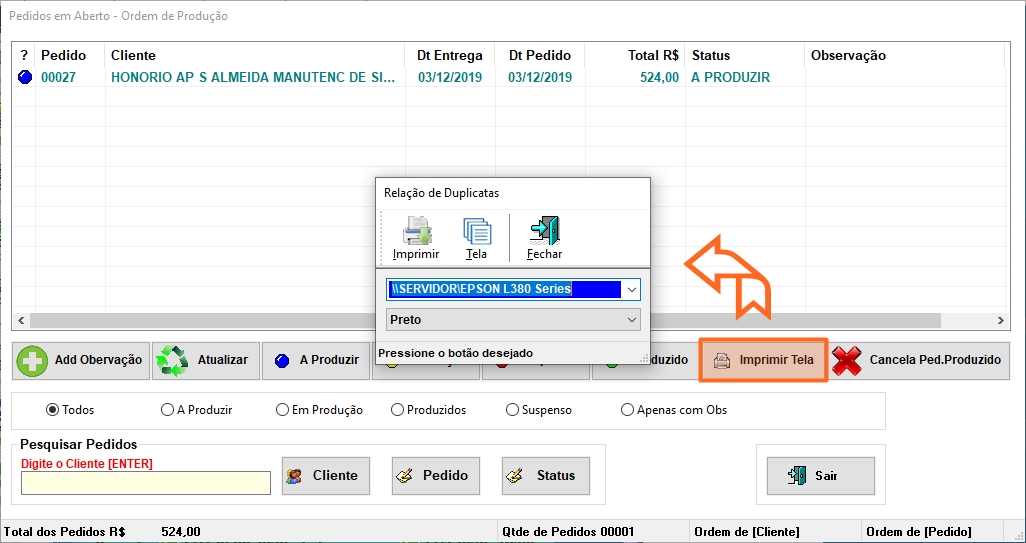Open the EPSON L380 printer dropdown

click(630, 290)
